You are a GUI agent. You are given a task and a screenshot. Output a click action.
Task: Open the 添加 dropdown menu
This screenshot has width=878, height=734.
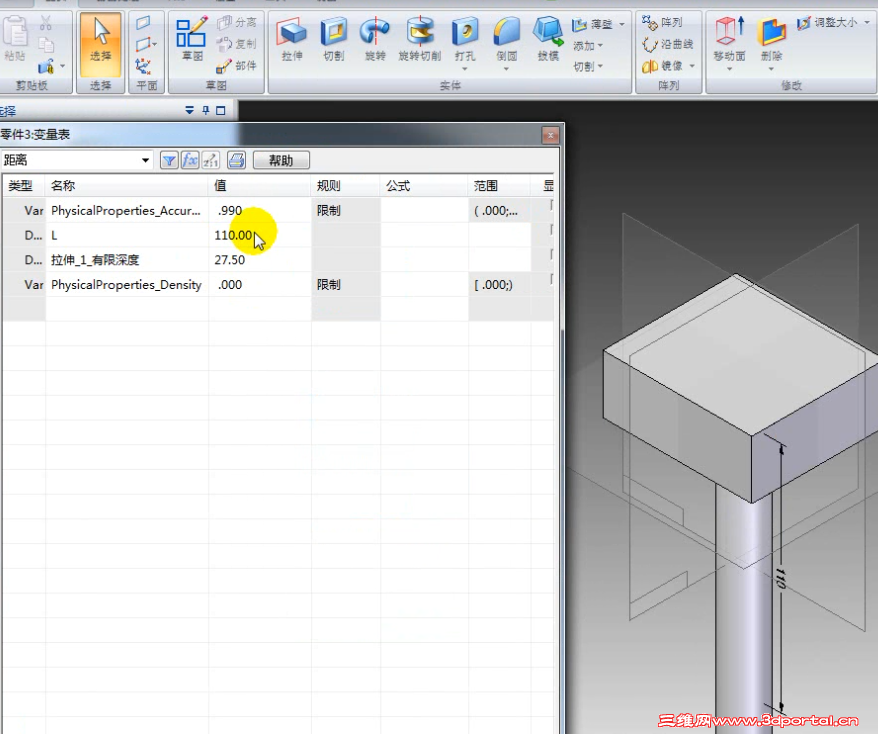click(587, 45)
